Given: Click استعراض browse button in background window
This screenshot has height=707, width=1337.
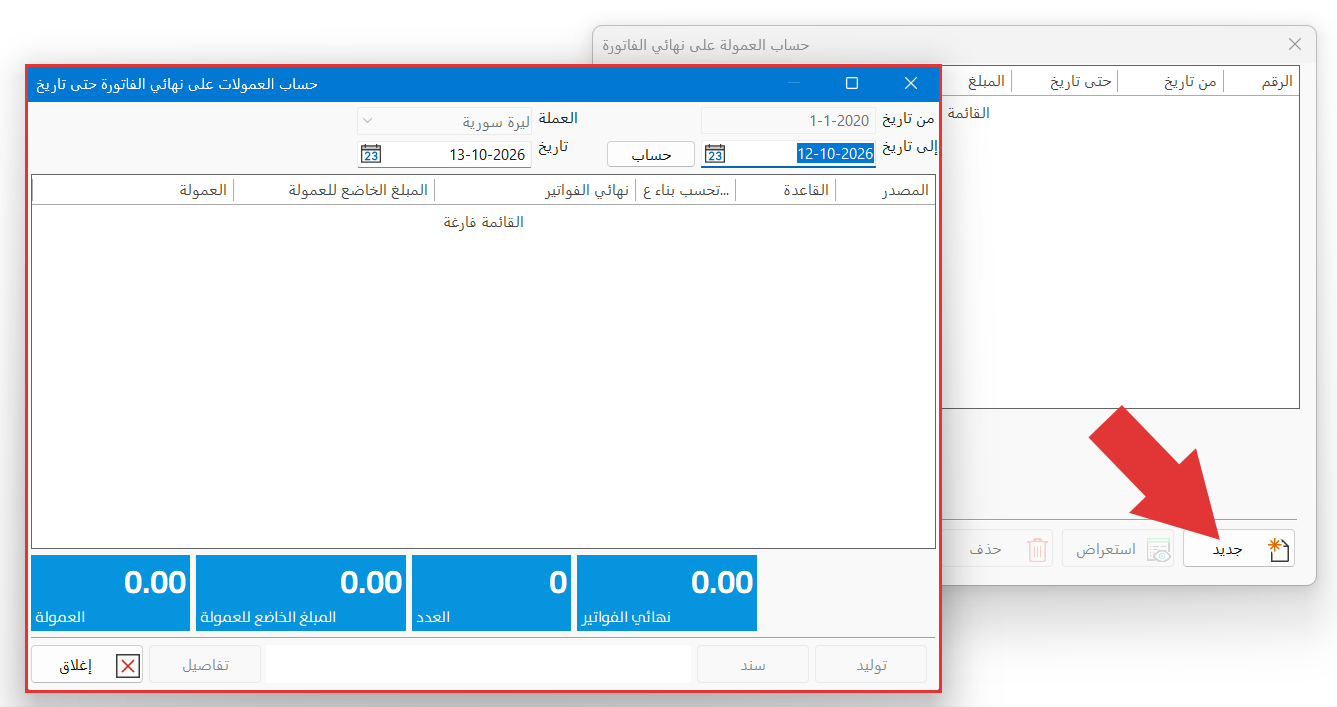Looking at the screenshot, I should click(x=1118, y=549).
